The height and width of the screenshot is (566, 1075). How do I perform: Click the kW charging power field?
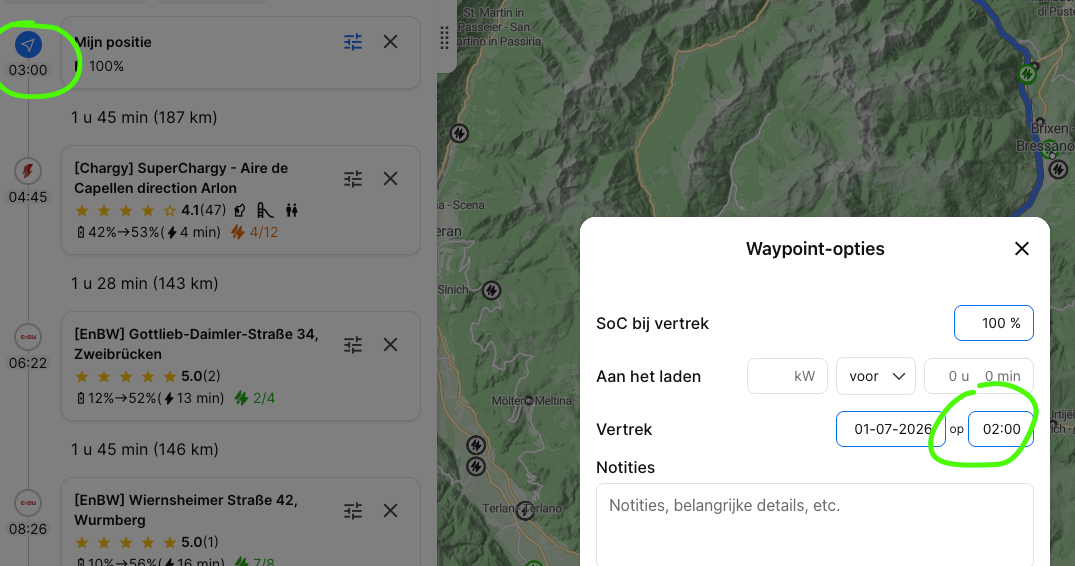click(787, 376)
